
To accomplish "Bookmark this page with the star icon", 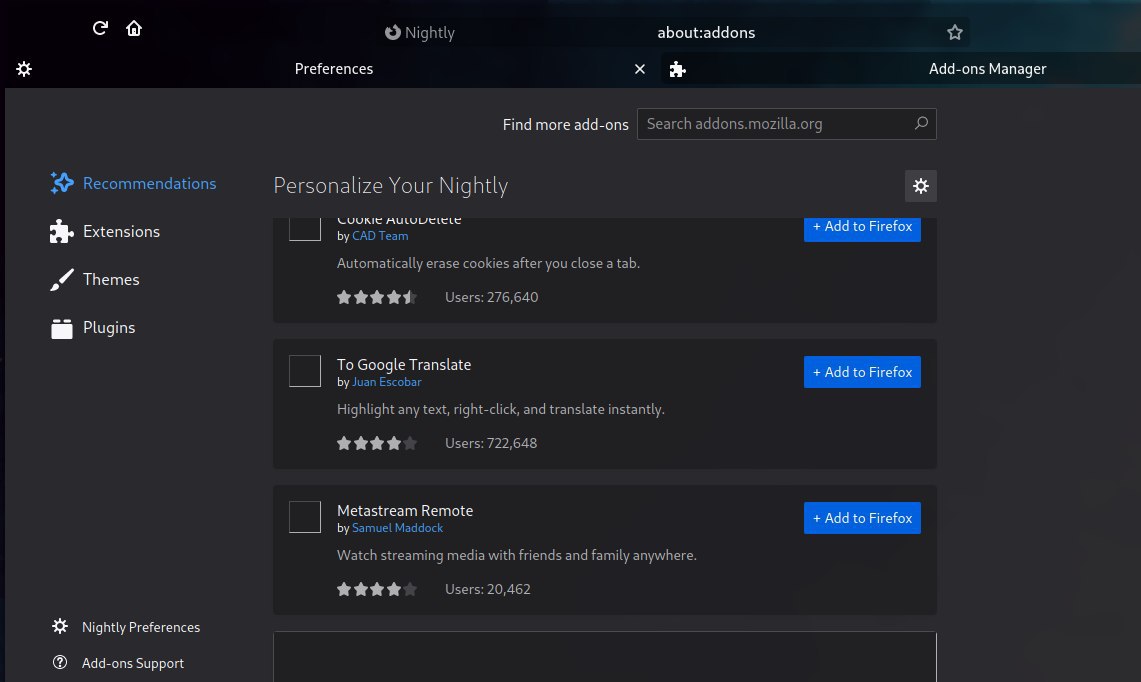I will click(x=955, y=32).
